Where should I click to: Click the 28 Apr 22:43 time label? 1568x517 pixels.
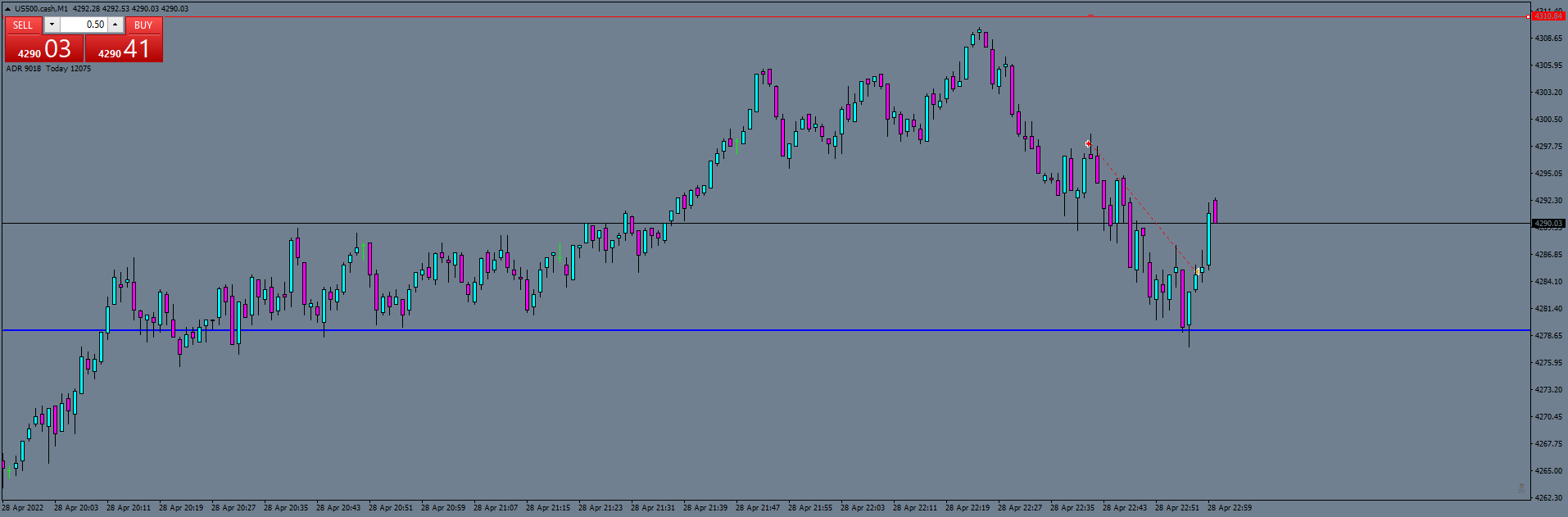click(1125, 508)
